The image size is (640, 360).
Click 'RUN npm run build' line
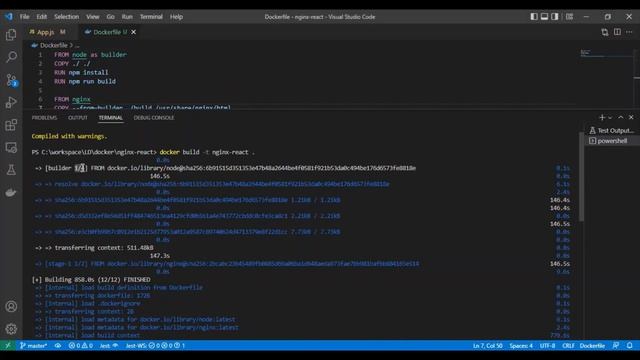pyautogui.click(x=85, y=81)
